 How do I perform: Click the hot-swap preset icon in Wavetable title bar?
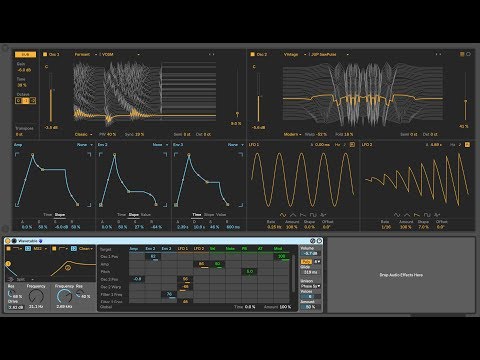point(313,241)
